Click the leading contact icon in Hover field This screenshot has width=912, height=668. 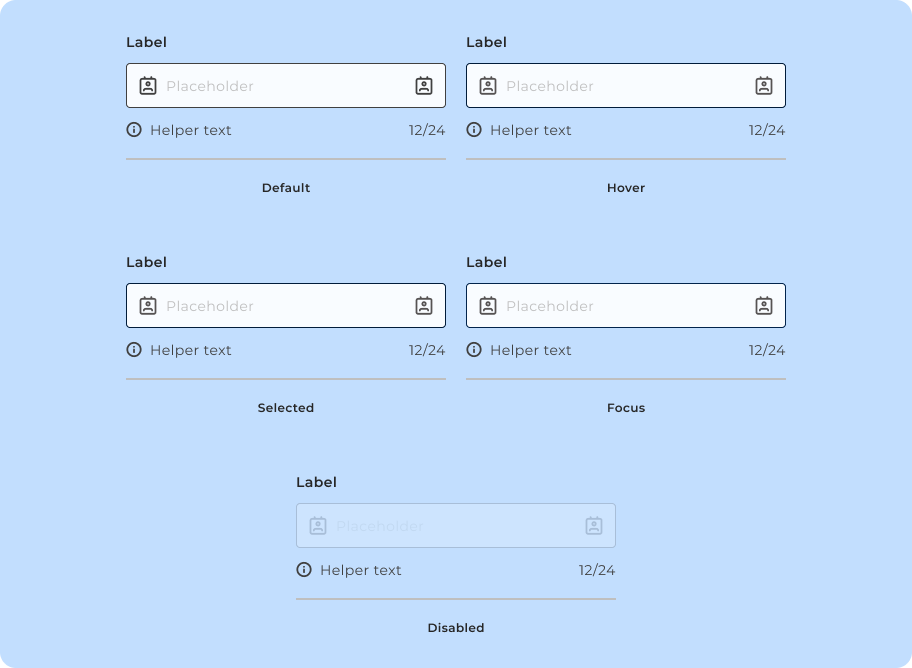pos(487,85)
